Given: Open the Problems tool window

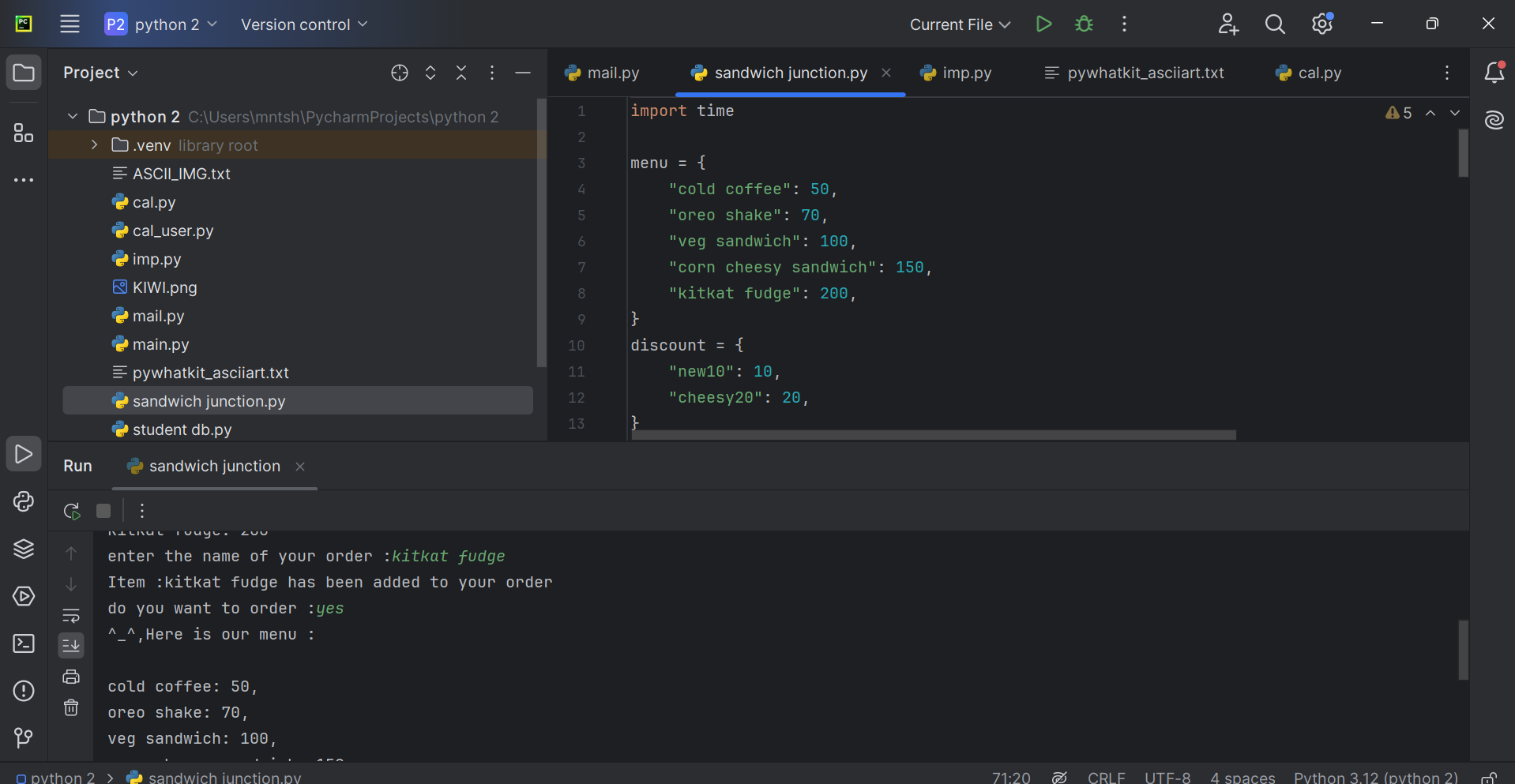Looking at the screenshot, I should pos(24,691).
